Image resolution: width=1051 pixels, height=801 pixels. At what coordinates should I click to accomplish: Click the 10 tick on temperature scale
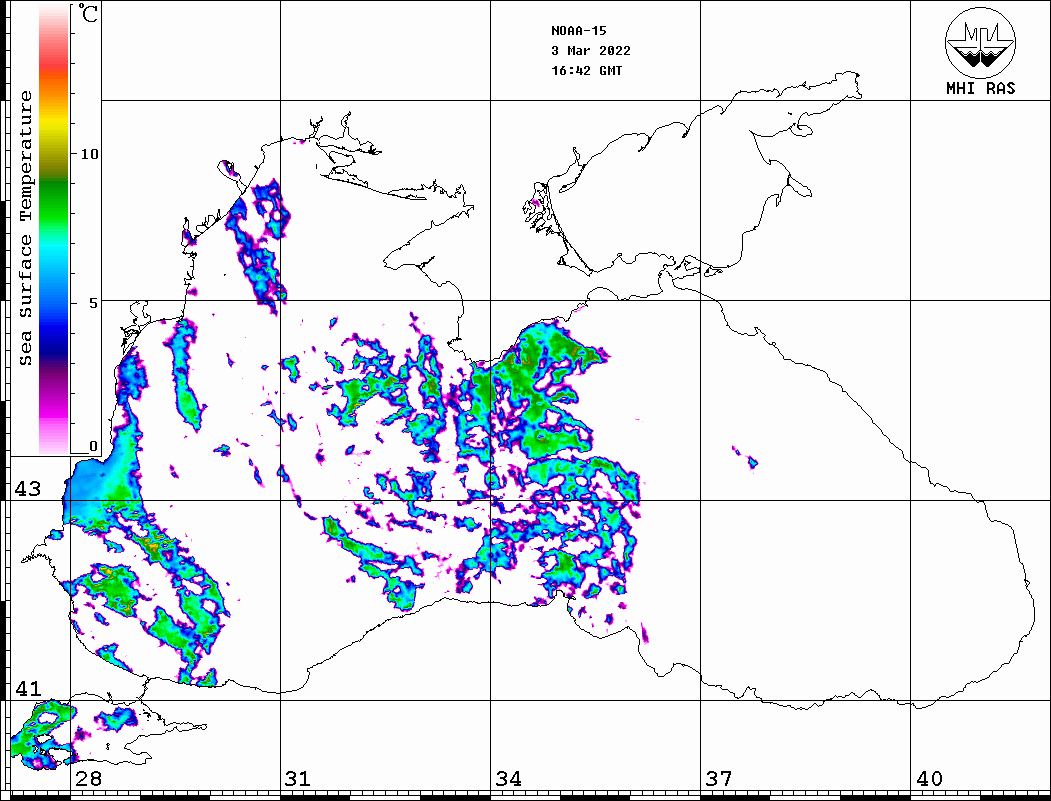pos(89,154)
